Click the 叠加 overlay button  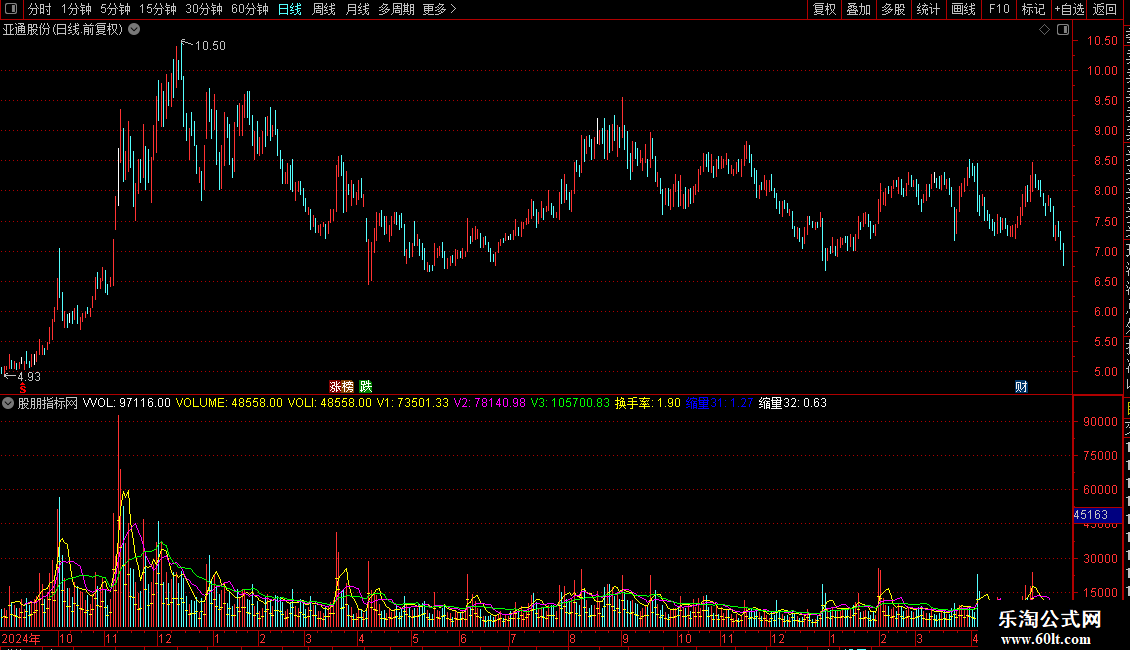click(859, 9)
